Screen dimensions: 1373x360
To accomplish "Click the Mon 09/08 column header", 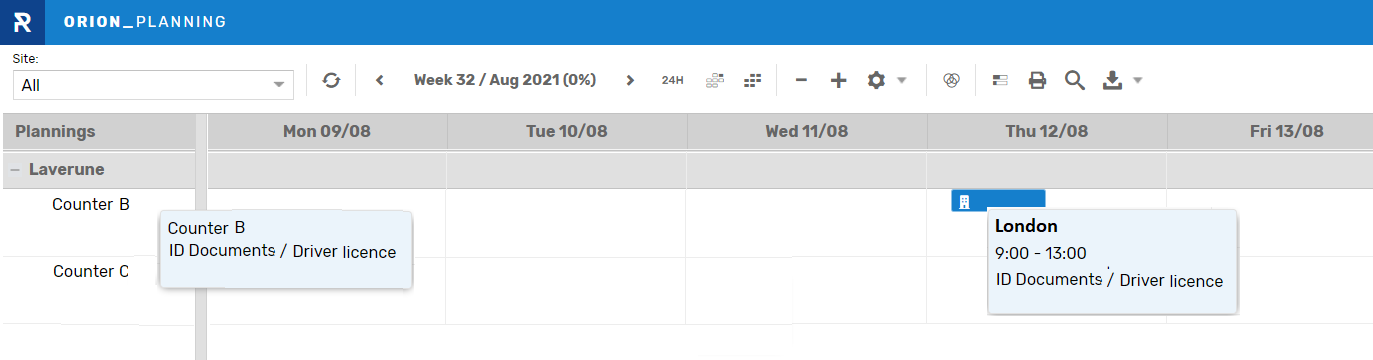I will (x=327, y=131).
